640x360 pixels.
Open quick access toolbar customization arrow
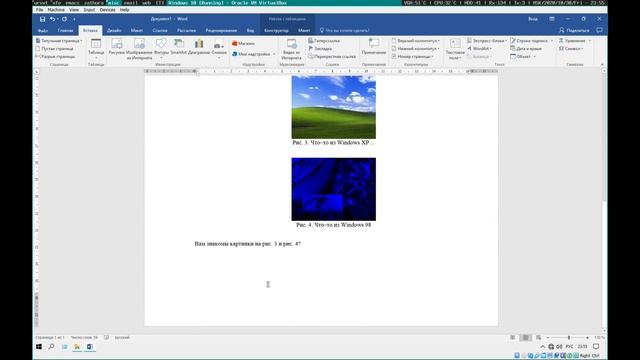point(74,19)
